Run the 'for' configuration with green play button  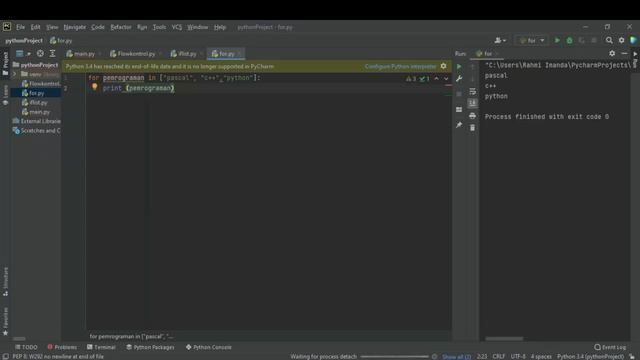[557, 40]
